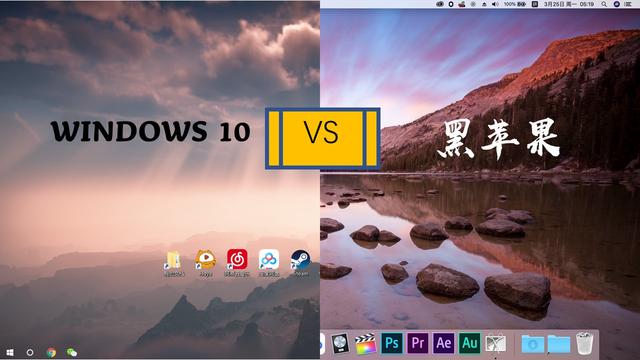This screenshot has width=640, height=360.
Task: Open the Downloads folder in the Dock
Action: pos(533,344)
